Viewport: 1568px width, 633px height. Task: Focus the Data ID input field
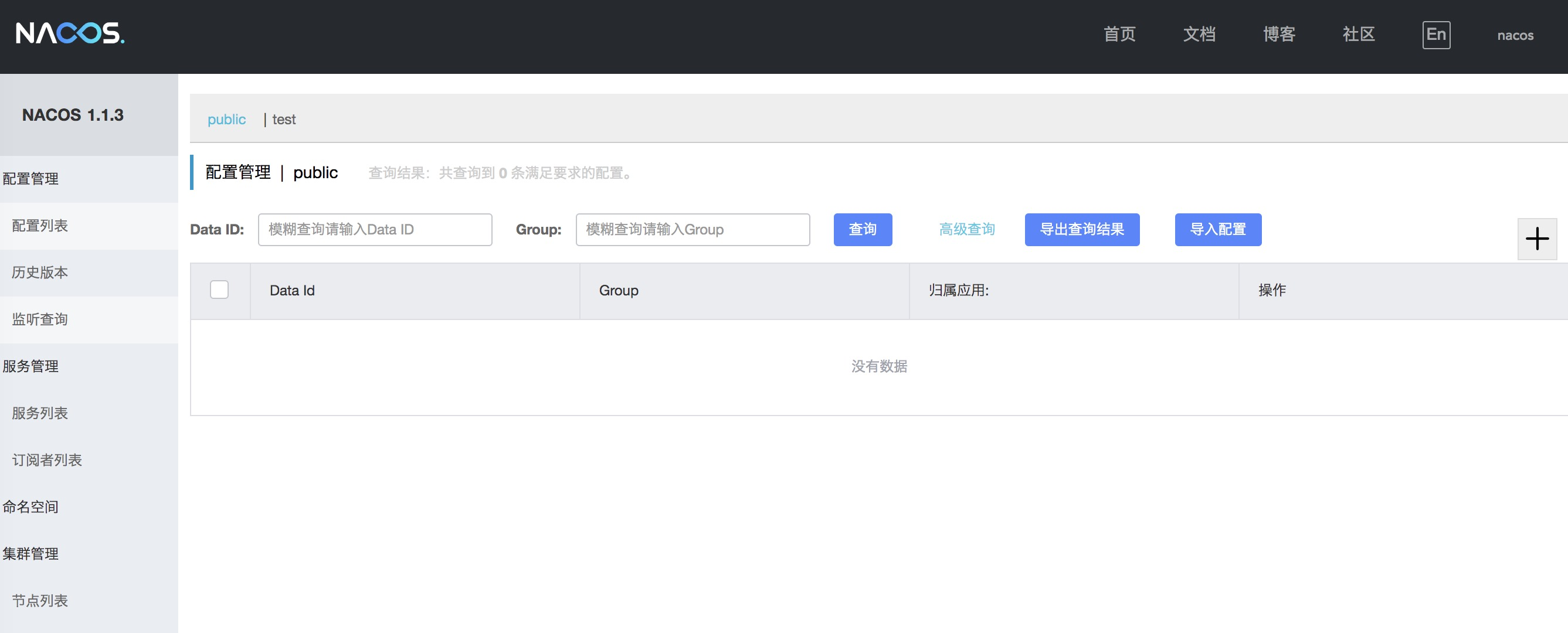pyautogui.click(x=374, y=230)
